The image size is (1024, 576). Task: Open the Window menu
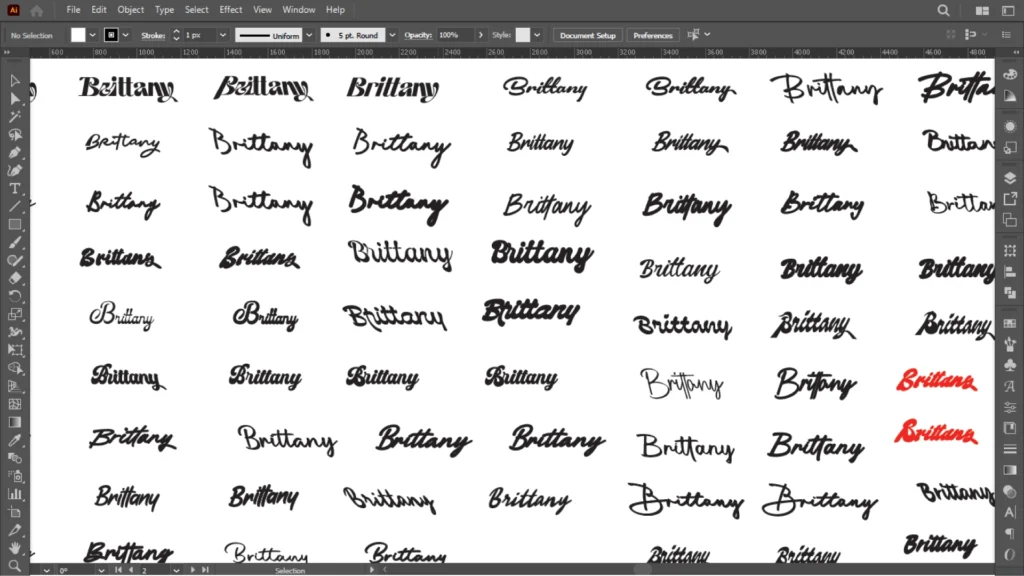[x=298, y=10]
